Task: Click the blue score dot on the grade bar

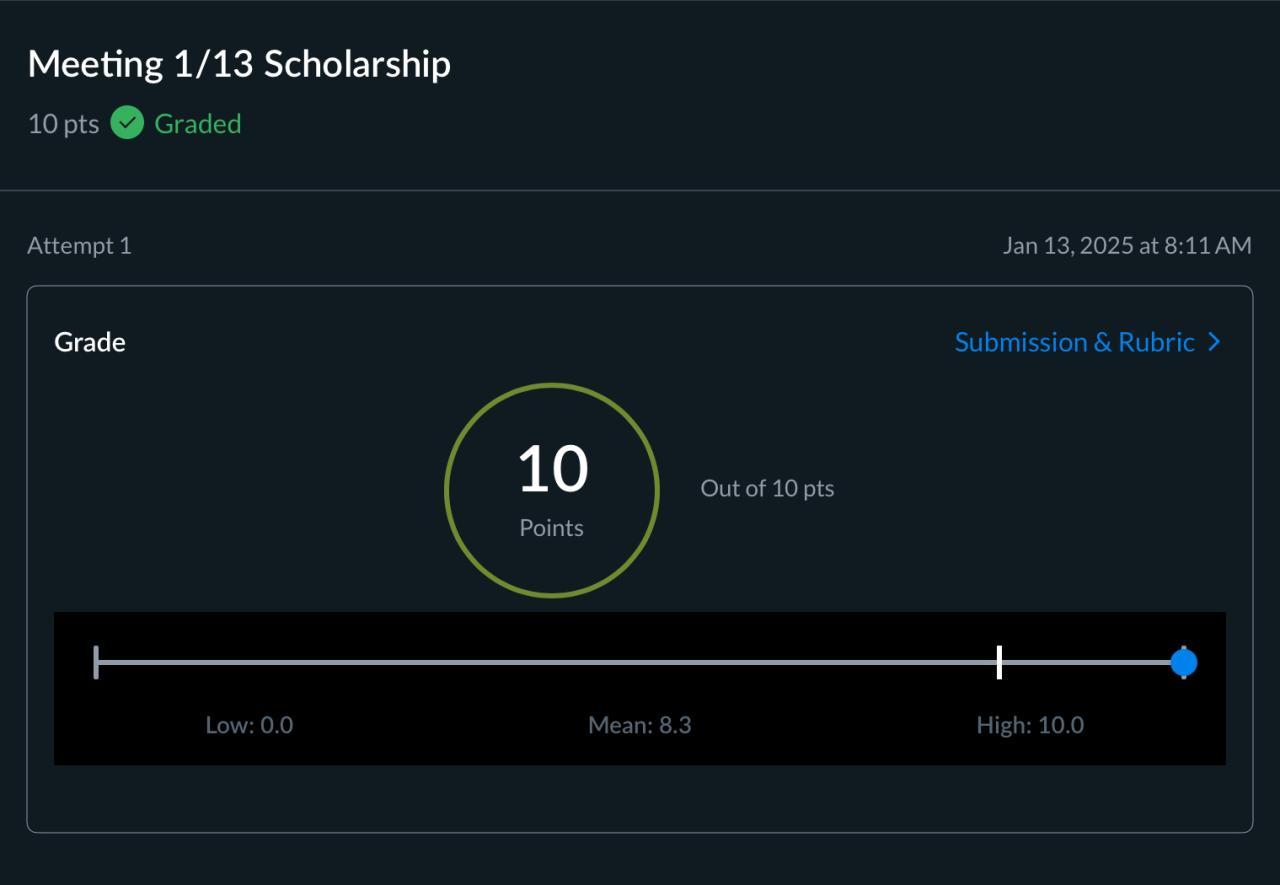Action: point(1184,662)
